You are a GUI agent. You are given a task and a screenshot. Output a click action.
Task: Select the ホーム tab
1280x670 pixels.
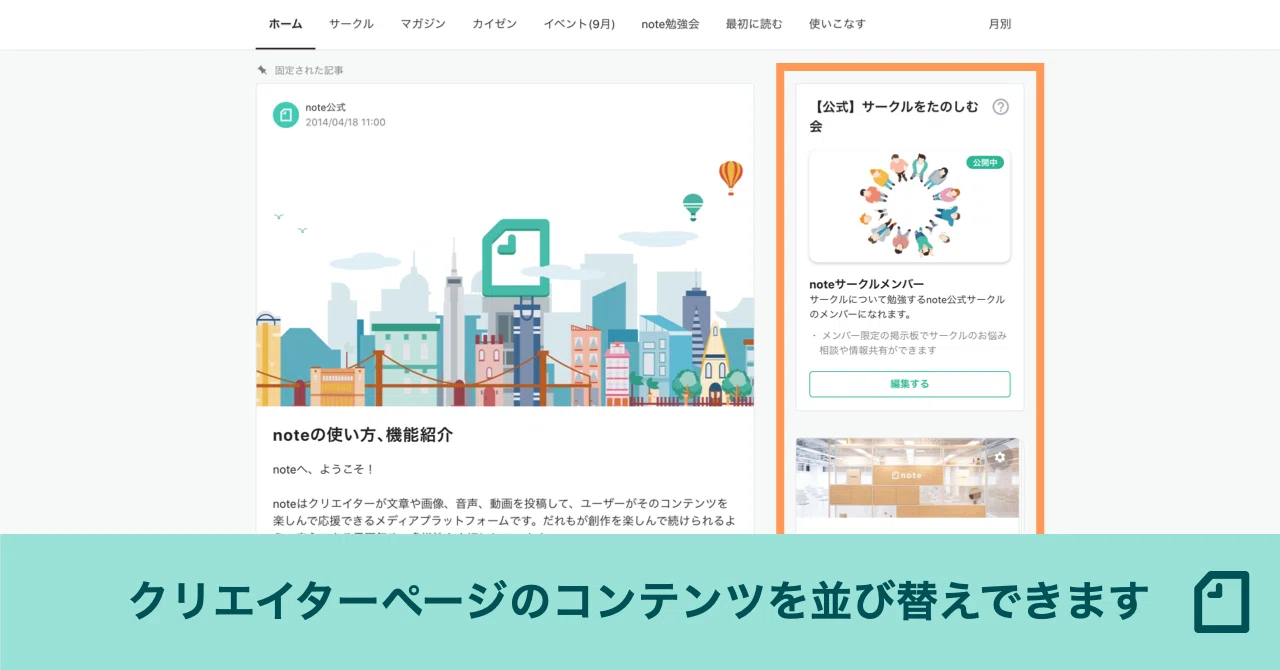(x=285, y=24)
